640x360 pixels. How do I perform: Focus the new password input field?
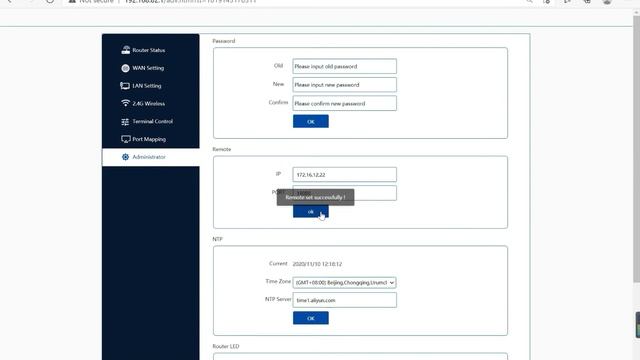[x=344, y=85]
